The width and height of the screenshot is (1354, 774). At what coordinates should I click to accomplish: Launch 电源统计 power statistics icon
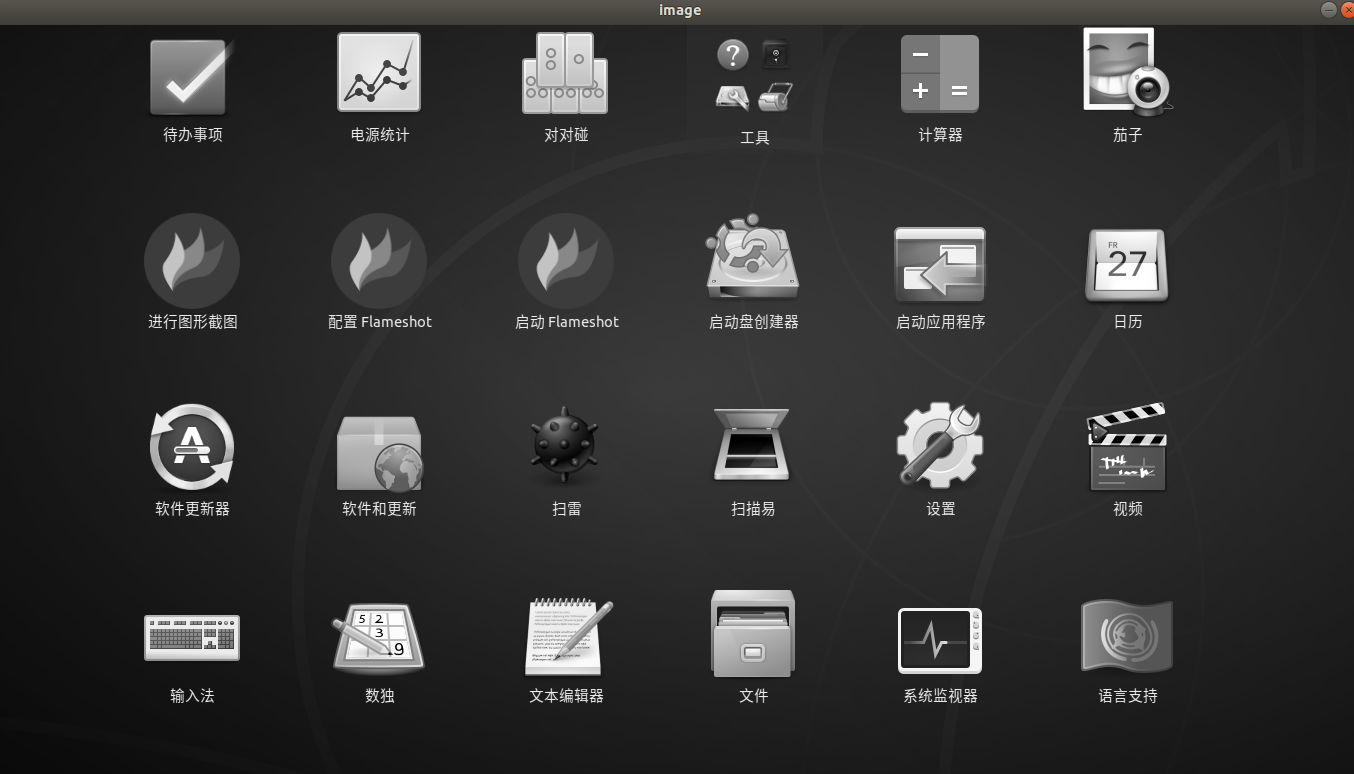[379, 73]
